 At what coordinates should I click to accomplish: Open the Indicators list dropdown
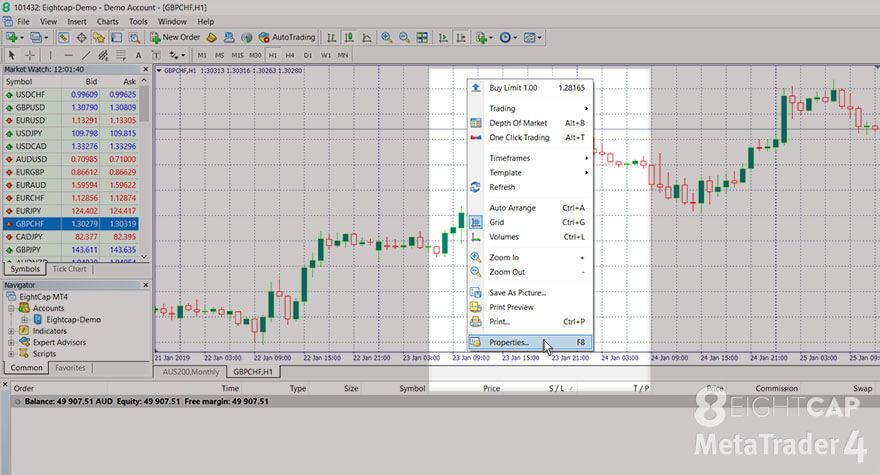click(484, 38)
